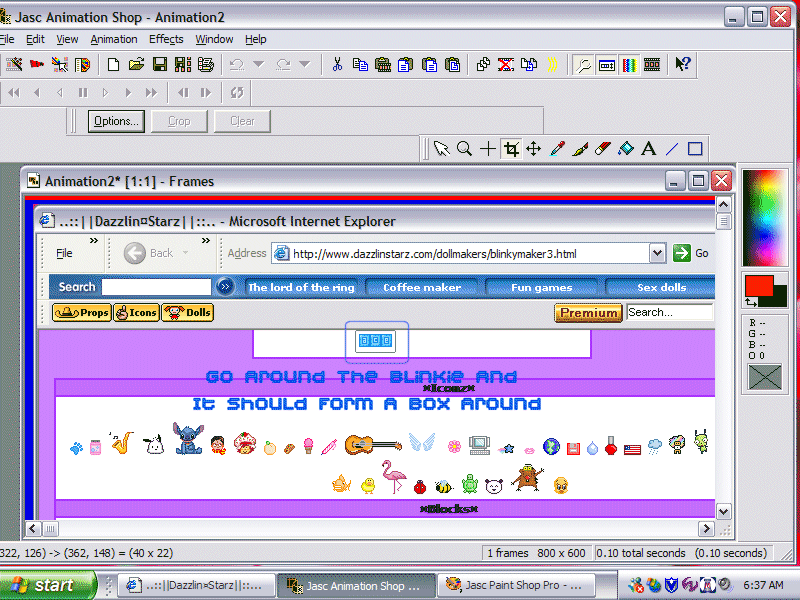
Task: Toggle the rainbow color palette toolbar button
Action: tap(629, 65)
